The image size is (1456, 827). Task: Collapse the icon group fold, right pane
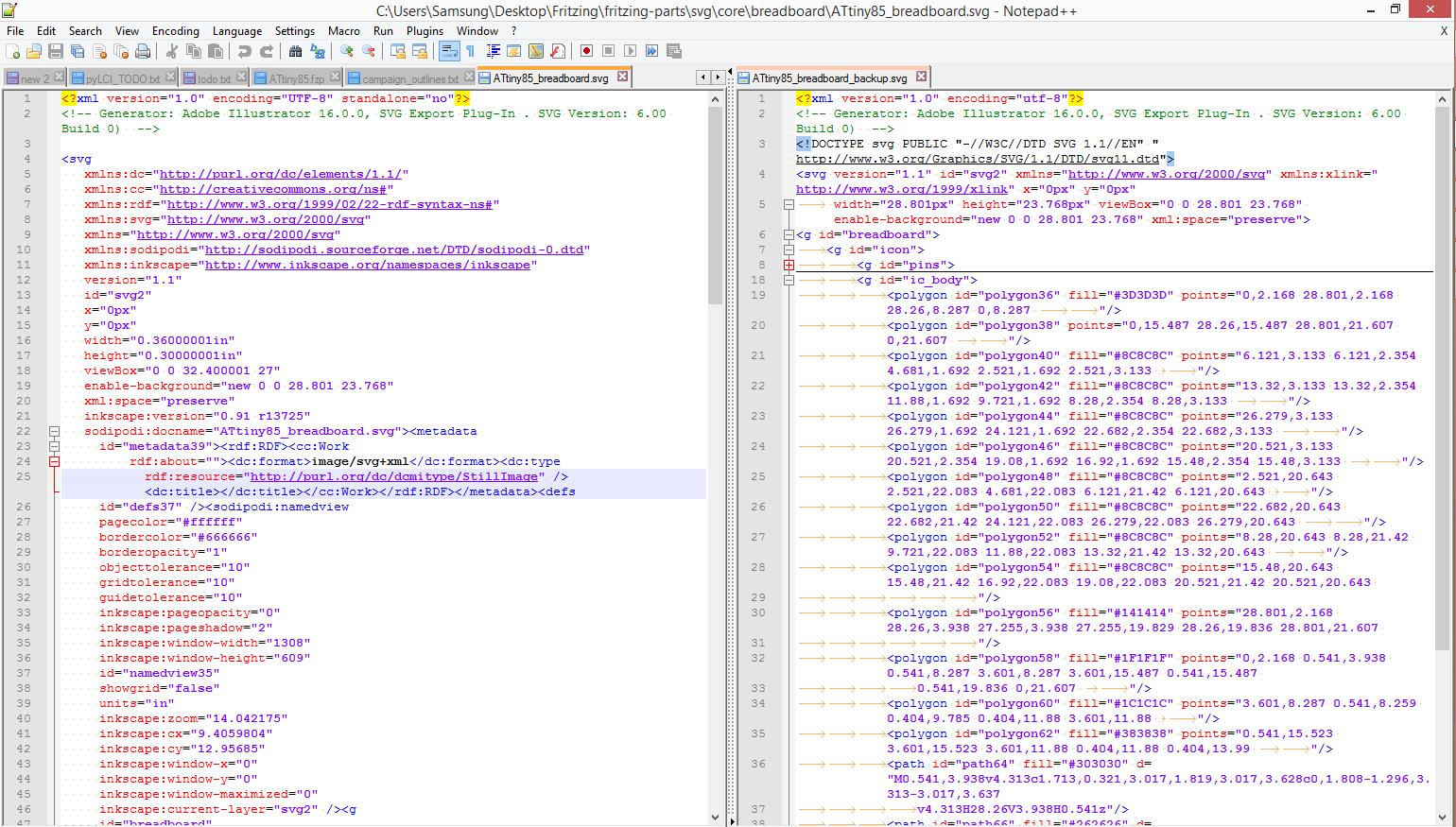click(x=789, y=250)
